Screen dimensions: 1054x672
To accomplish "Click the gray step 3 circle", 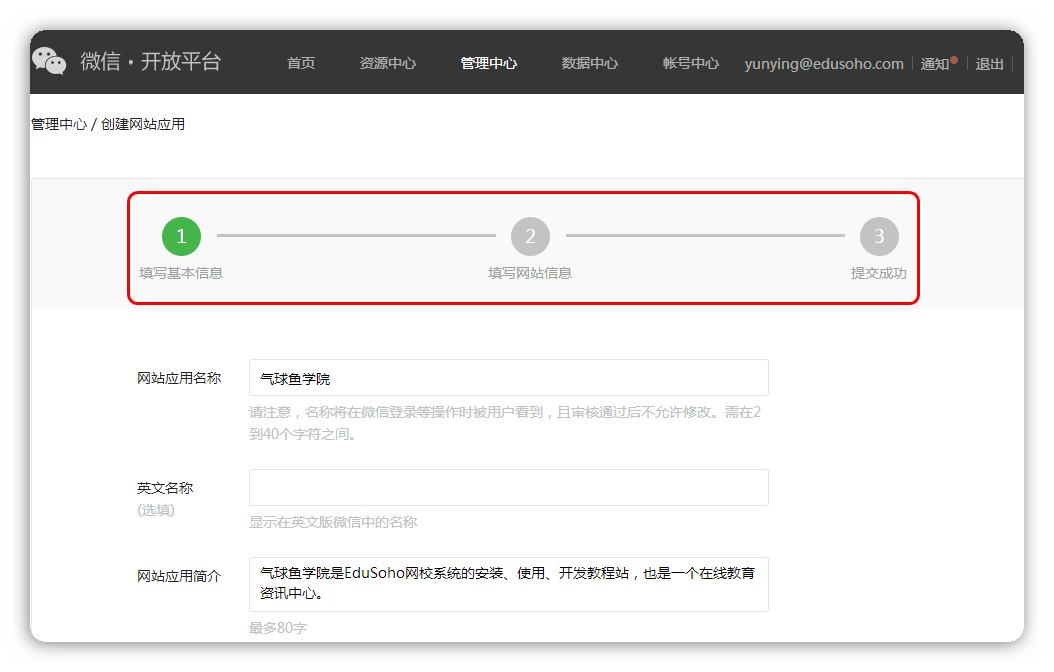I will [879, 237].
